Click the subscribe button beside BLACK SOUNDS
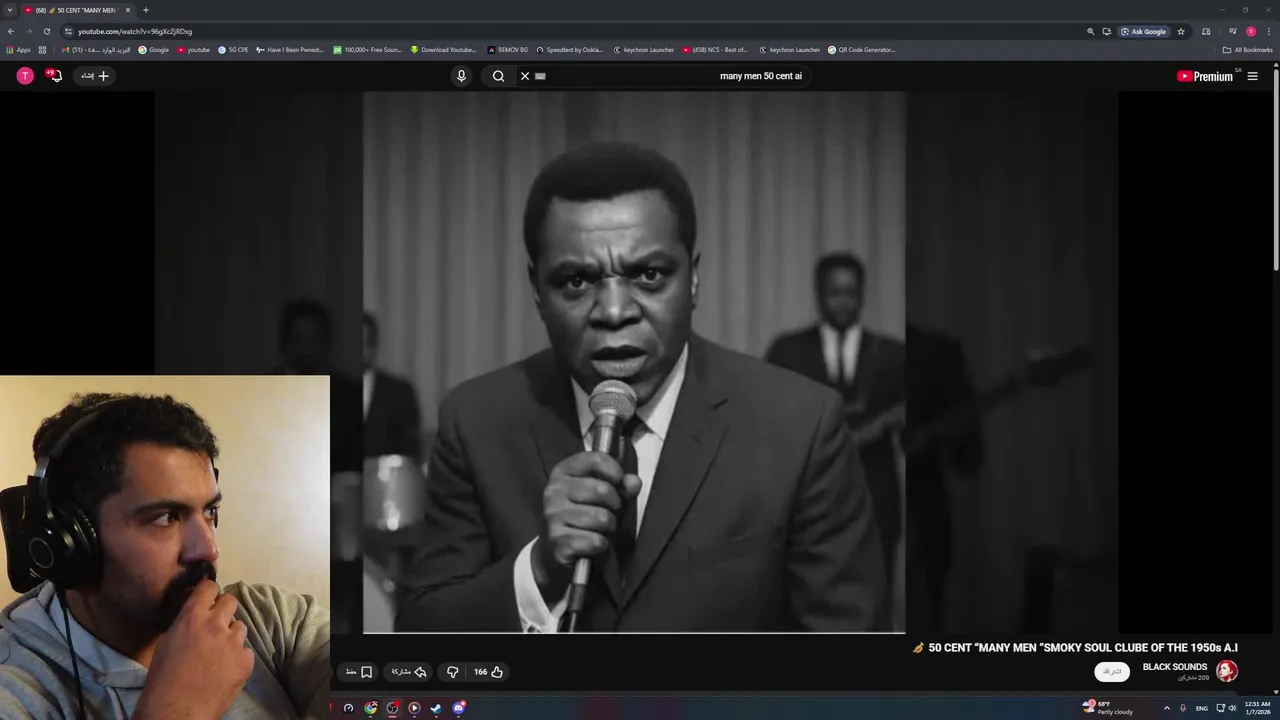Screen dimensions: 1280x720 pos(1112,672)
